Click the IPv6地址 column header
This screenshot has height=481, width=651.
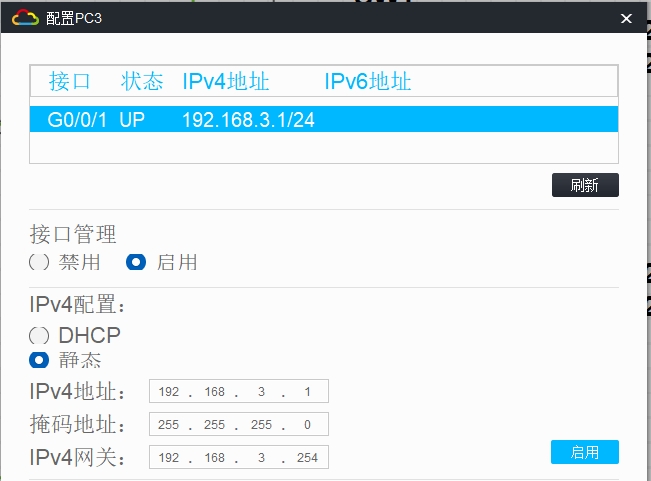tap(368, 81)
